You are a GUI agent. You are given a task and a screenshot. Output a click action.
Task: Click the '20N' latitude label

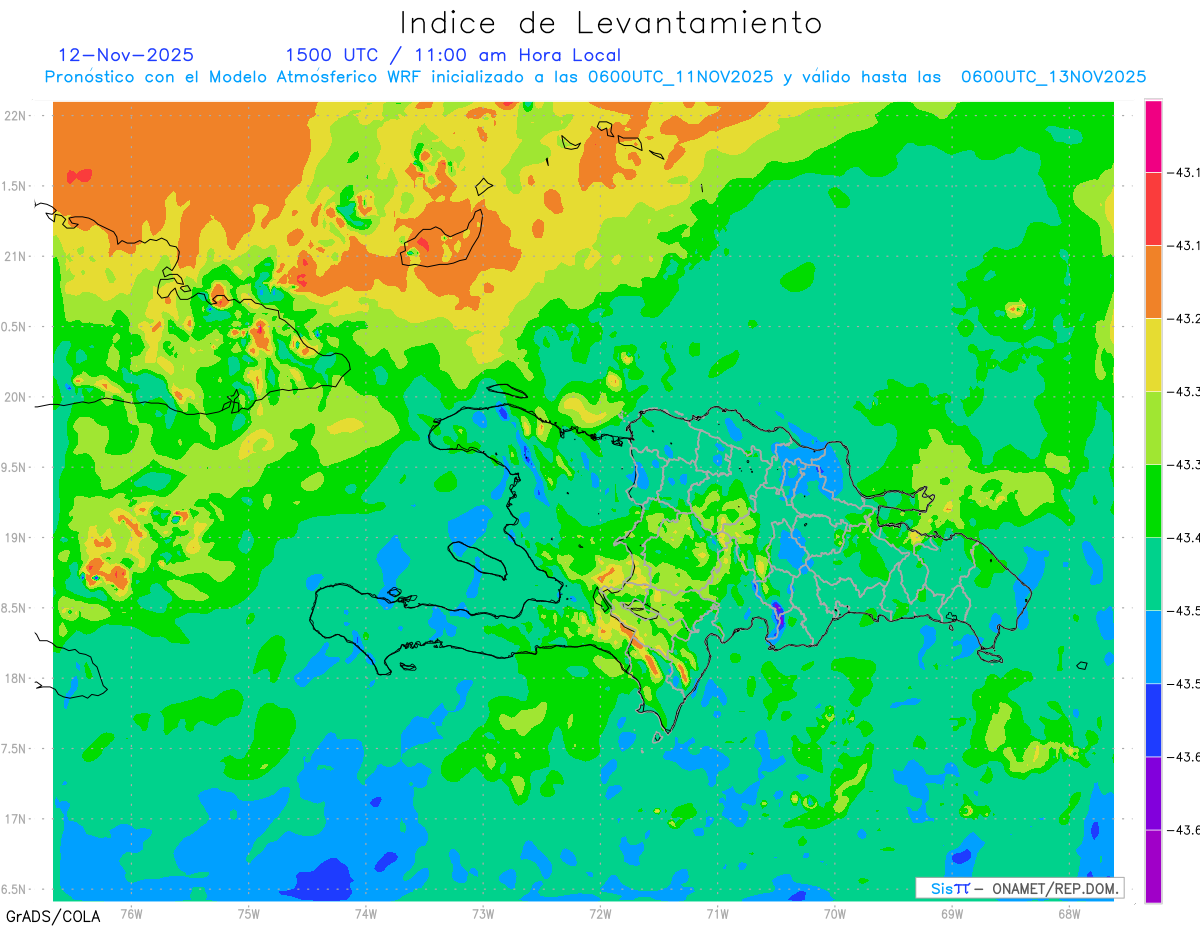click(15, 397)
